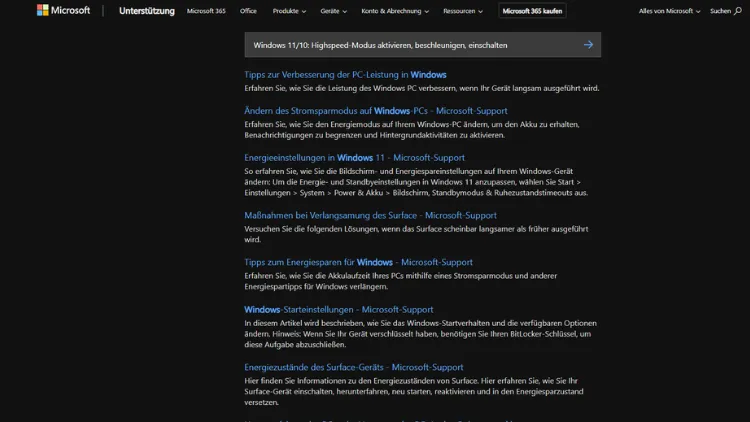Viewport: 750px width, 422px height.
Task: Open the Office menu item
Action: pos(248,11)
